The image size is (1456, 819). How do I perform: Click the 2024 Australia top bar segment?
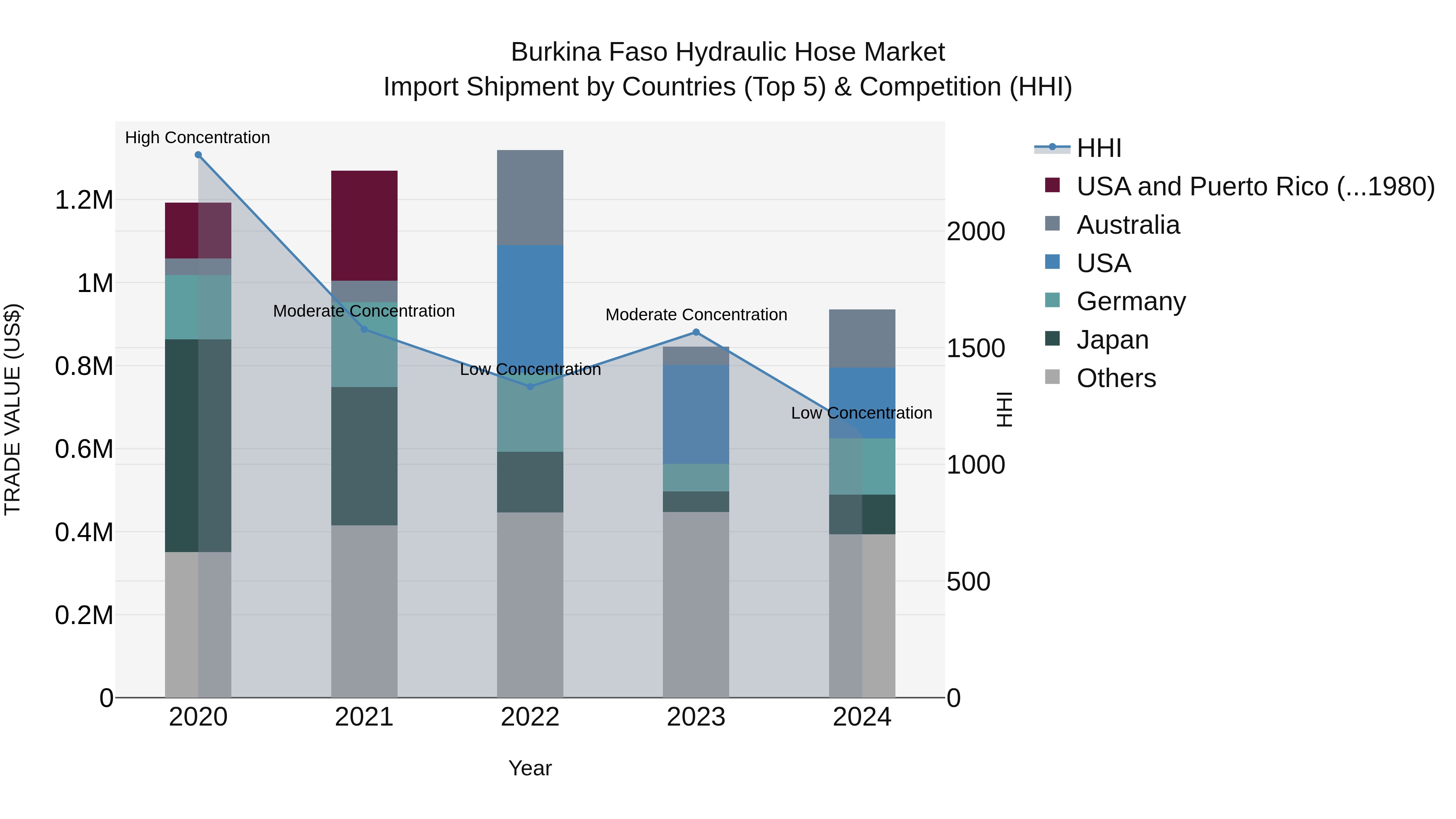(x=862, y=339)
